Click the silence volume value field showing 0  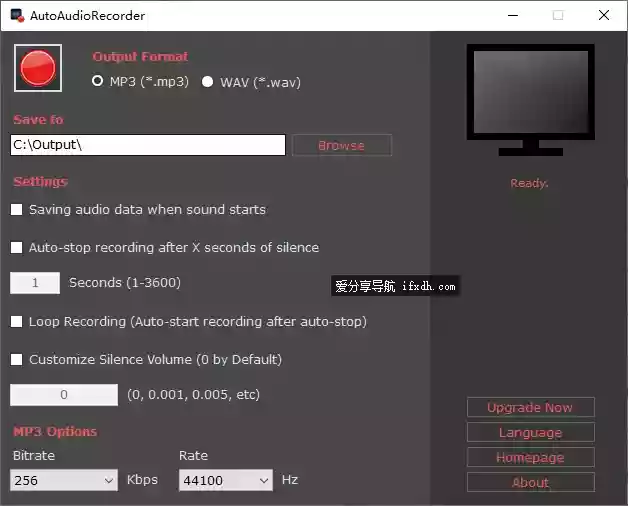pos(64,395)
